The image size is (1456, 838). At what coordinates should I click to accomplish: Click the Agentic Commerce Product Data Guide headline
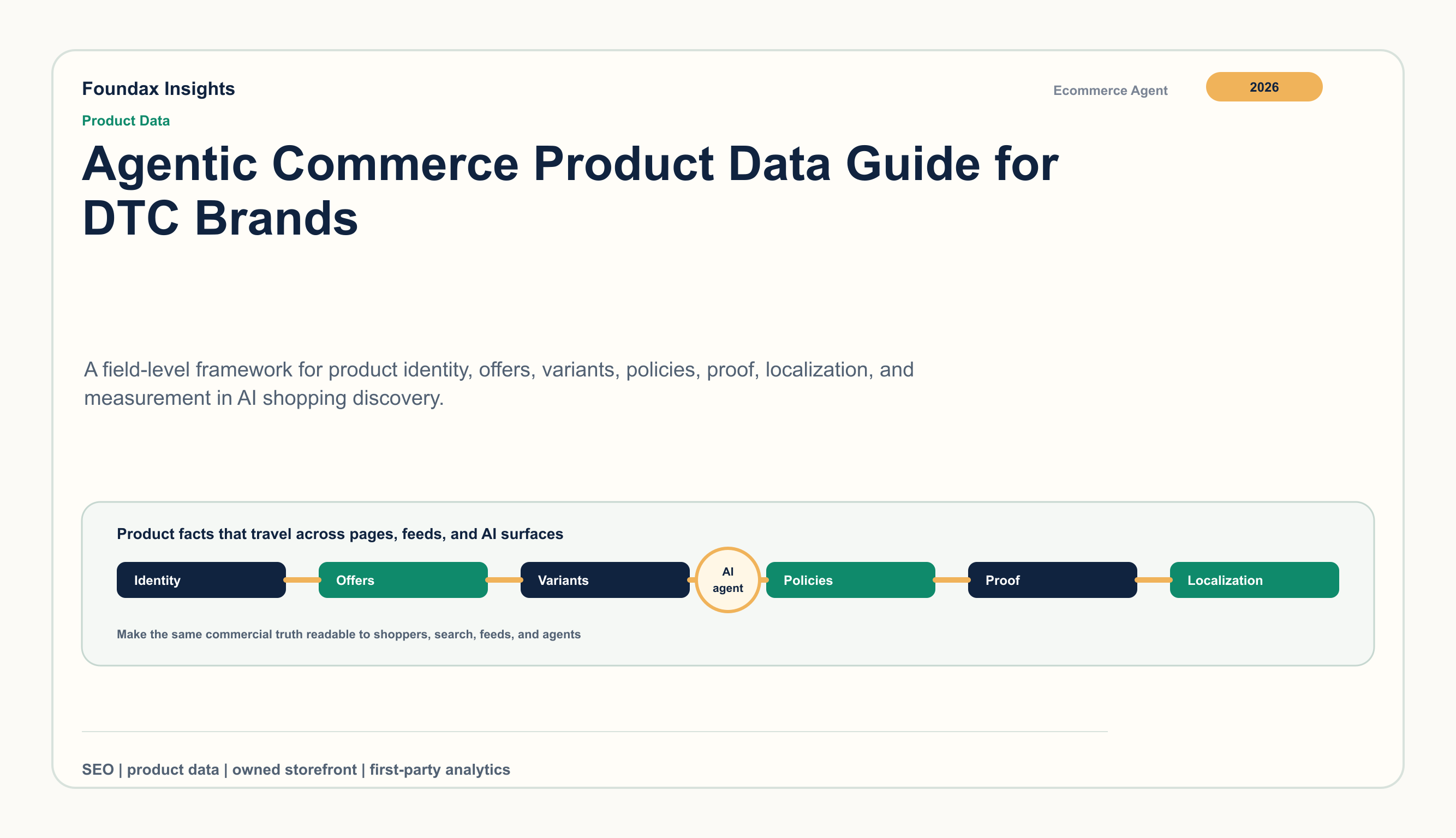(x=570, y=190)
